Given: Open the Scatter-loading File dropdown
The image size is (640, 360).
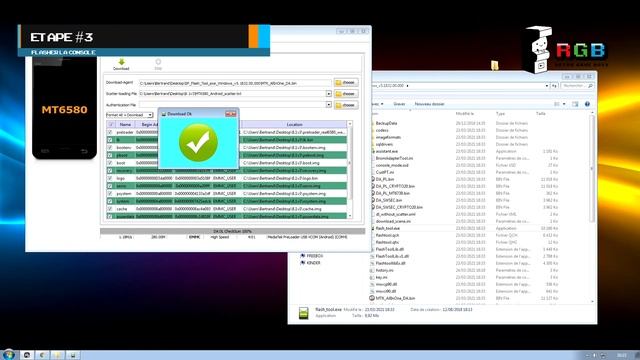Looking at the screenshot, I should coord(329,94).
